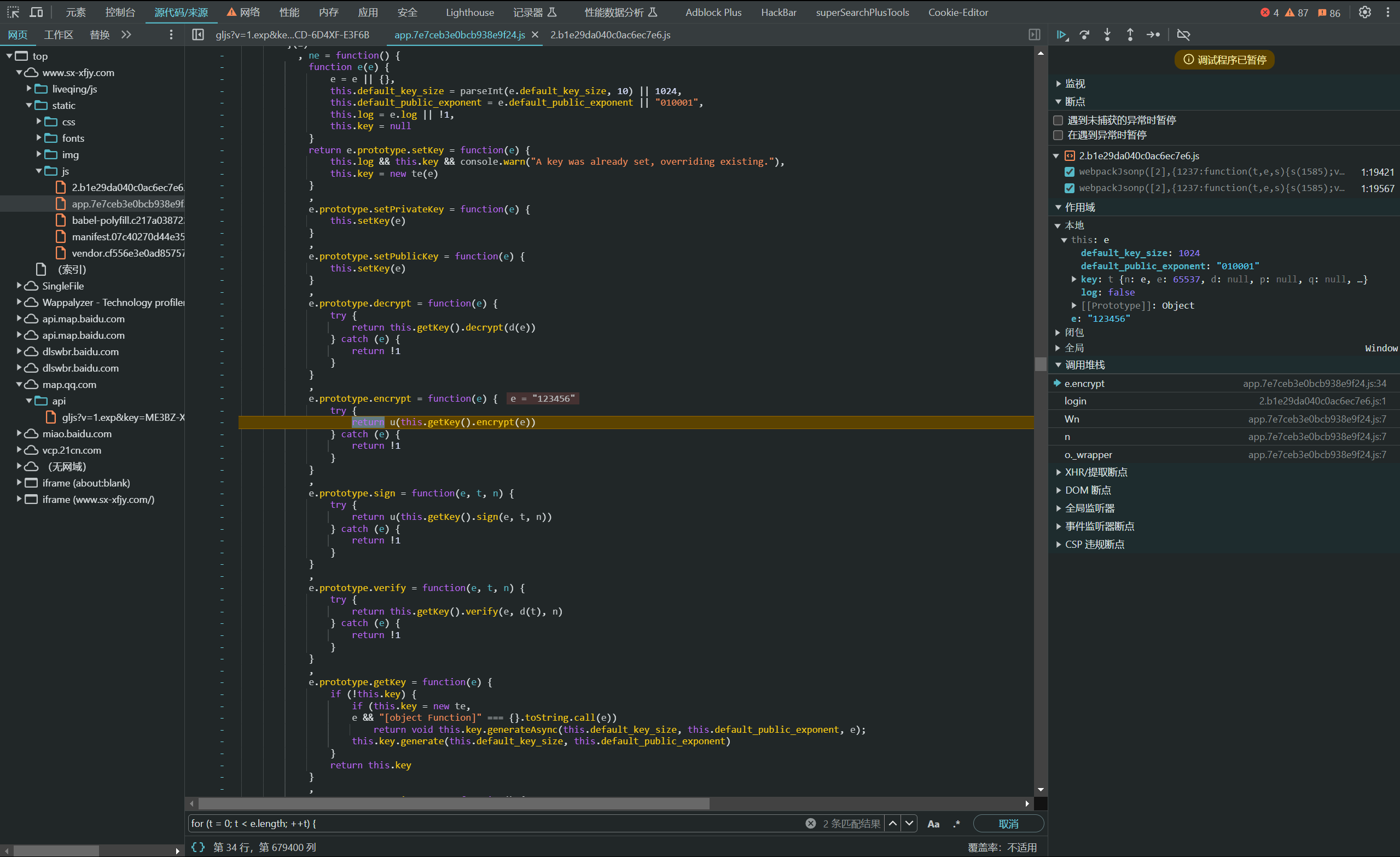Step over next function call
This screenshot has height=857, width=1400.
(x=1085, y=34)
